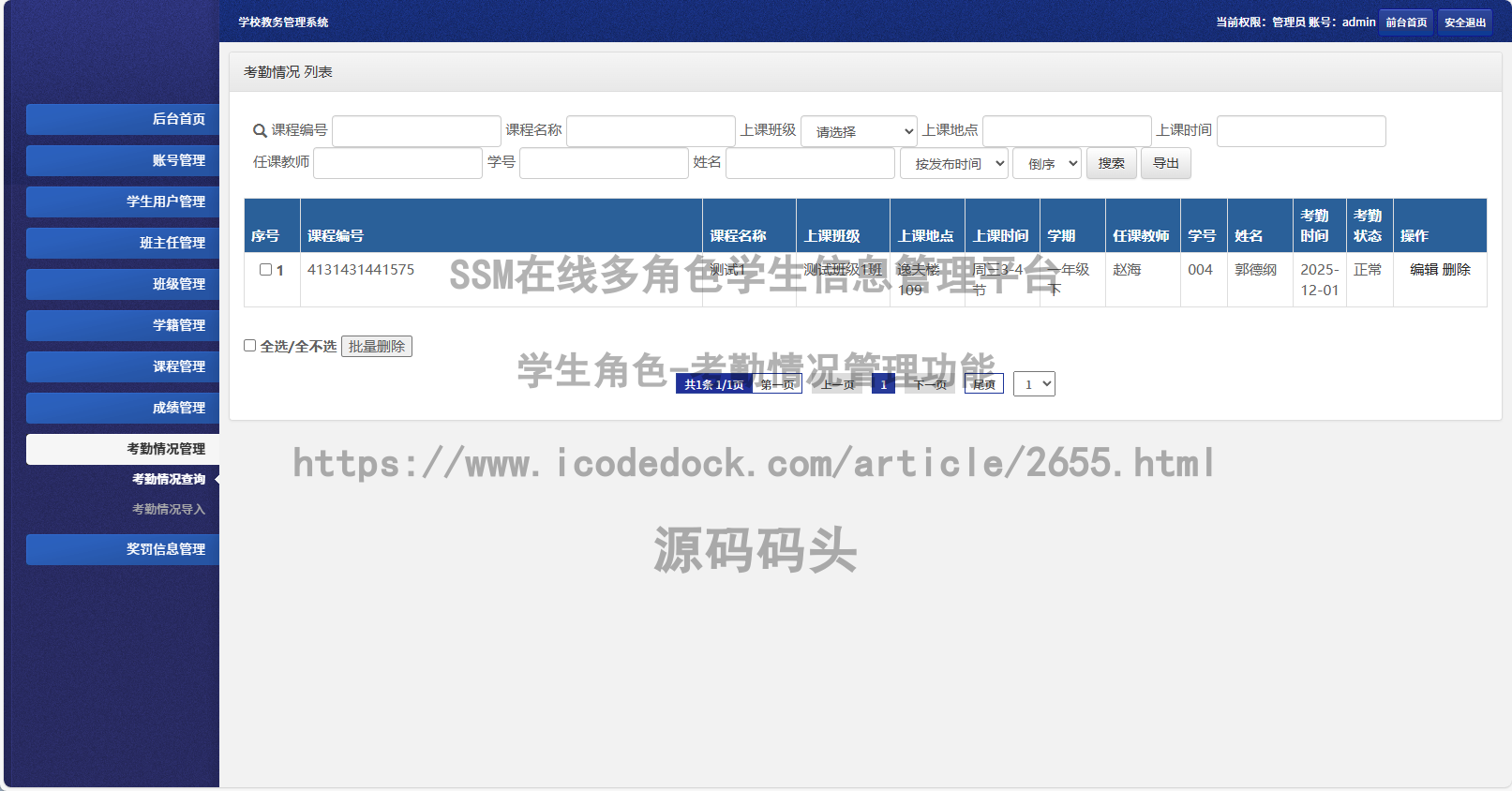Click the course number input field
Screen dimensions: 1512x791
tap(416, 131)
